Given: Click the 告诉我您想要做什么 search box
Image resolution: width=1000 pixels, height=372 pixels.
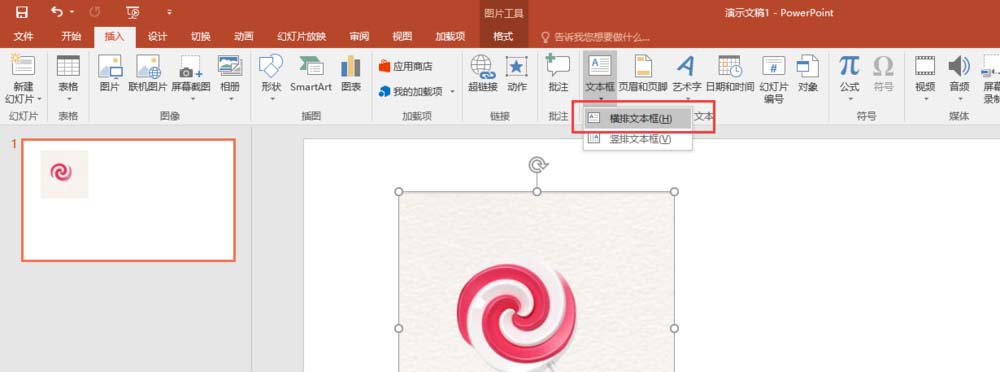Looking at the screenshot, I should point(595,37).
